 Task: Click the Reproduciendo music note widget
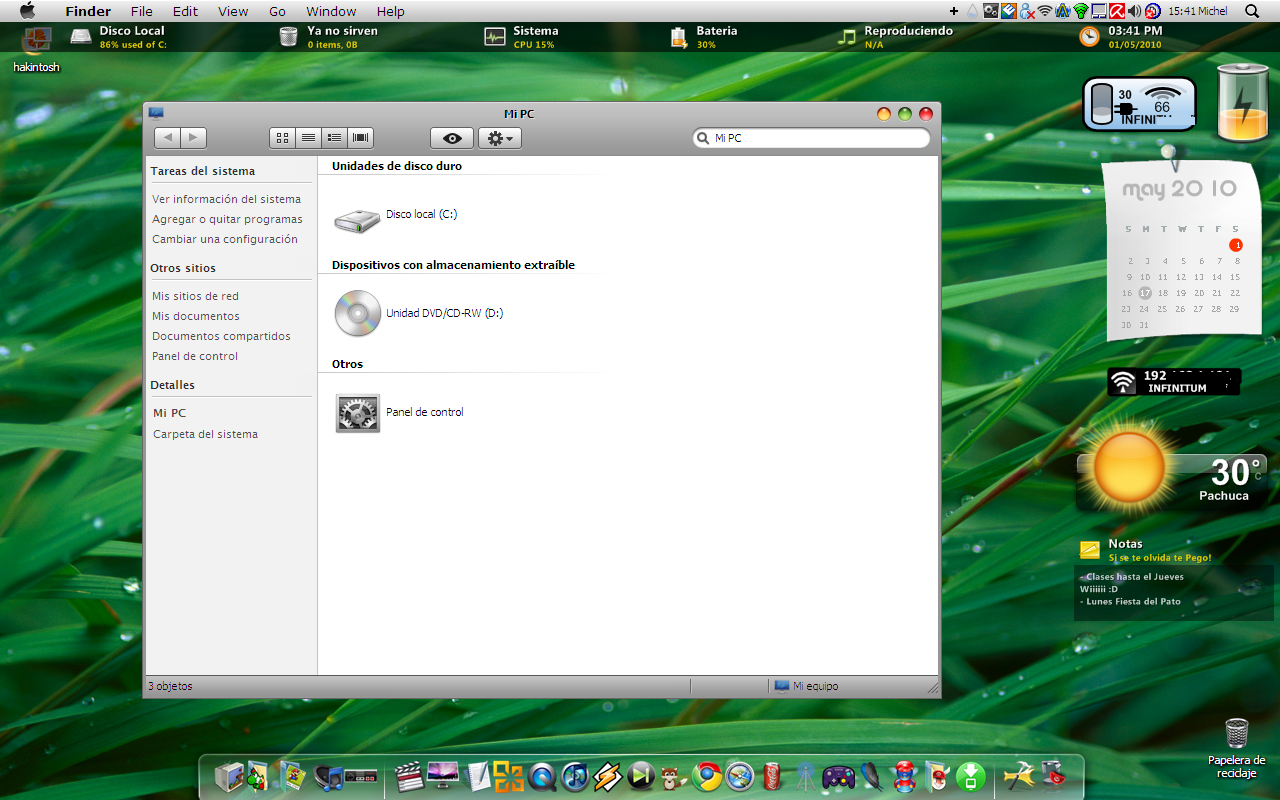896,37
